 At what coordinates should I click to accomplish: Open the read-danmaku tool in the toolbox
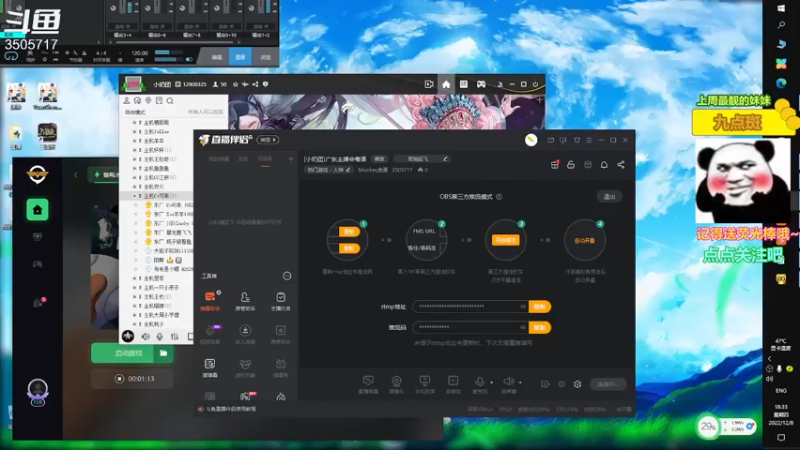coord(210,367)
